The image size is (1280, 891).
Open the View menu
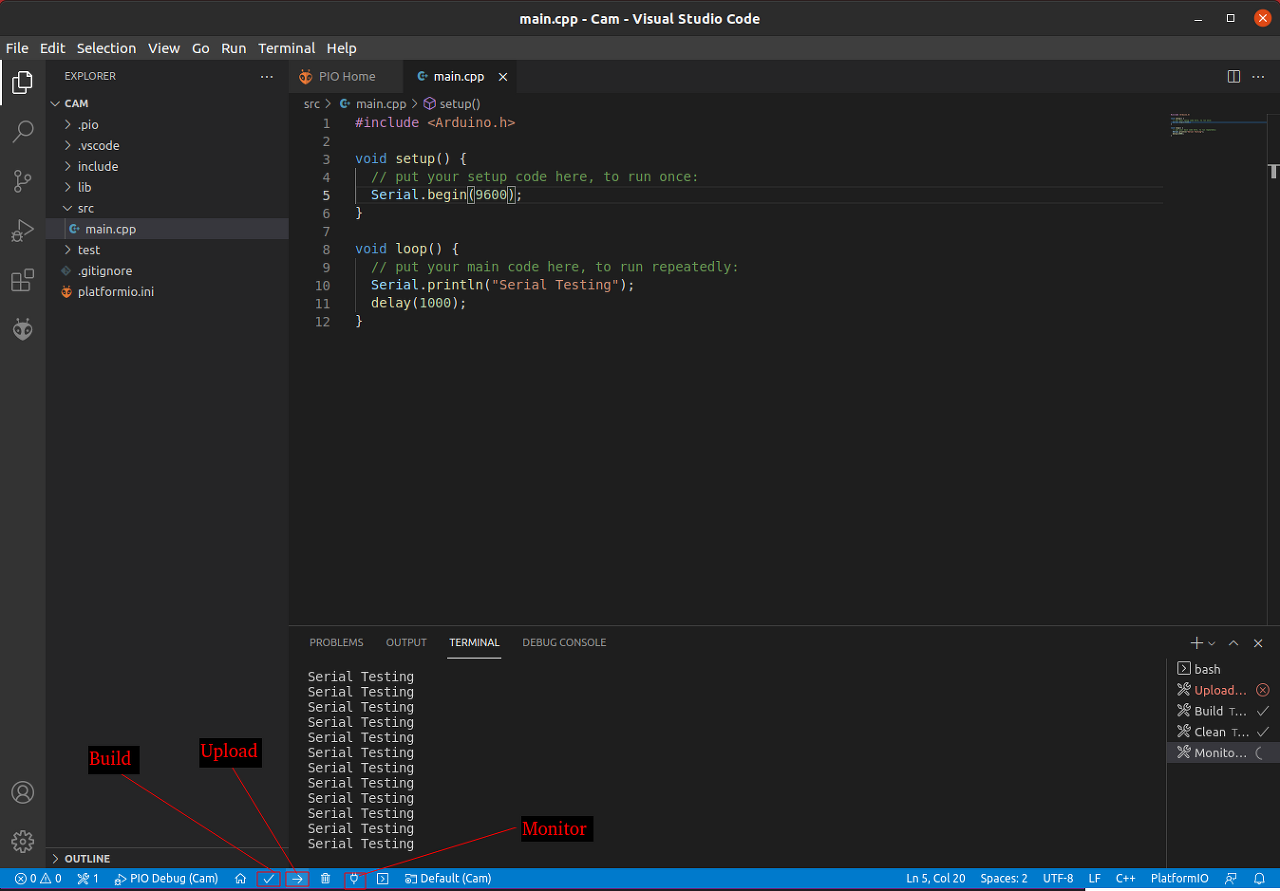click(x=164, y=48)
